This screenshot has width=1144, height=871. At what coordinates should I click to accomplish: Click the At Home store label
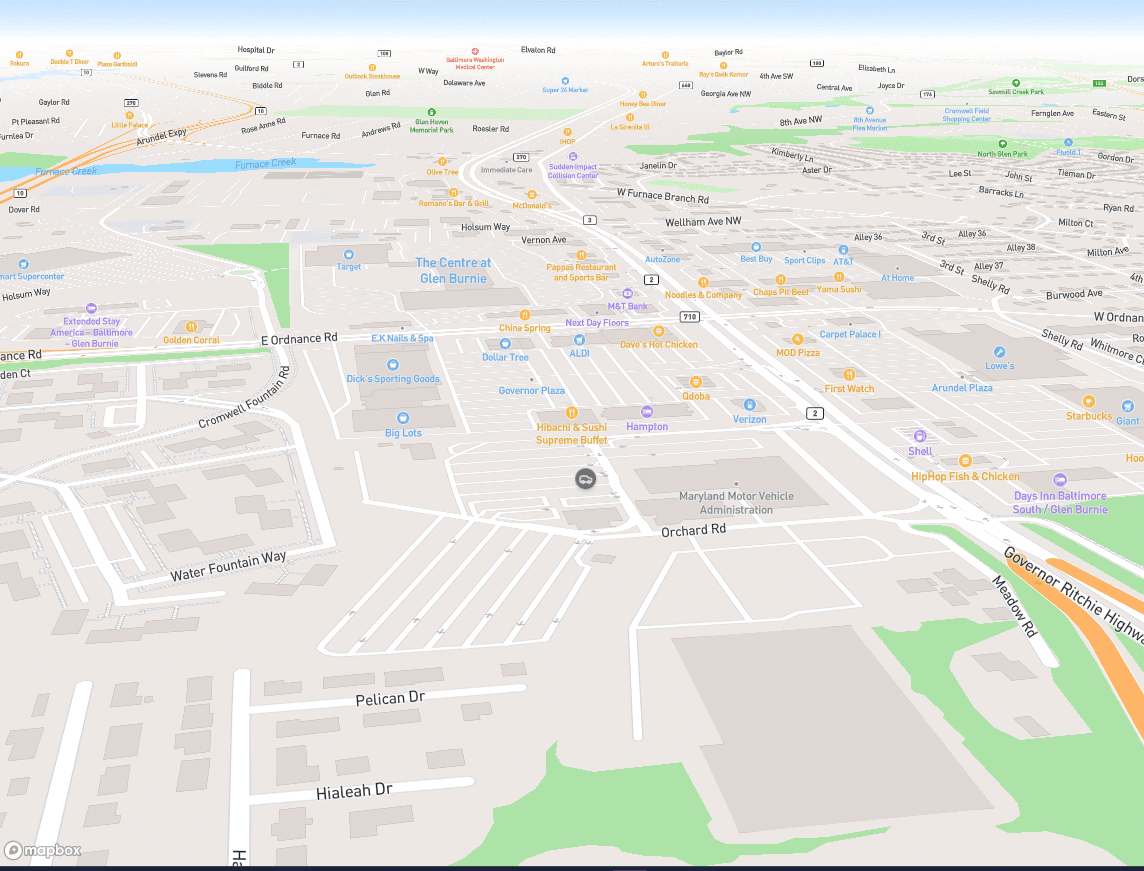(x=897, y=278)
